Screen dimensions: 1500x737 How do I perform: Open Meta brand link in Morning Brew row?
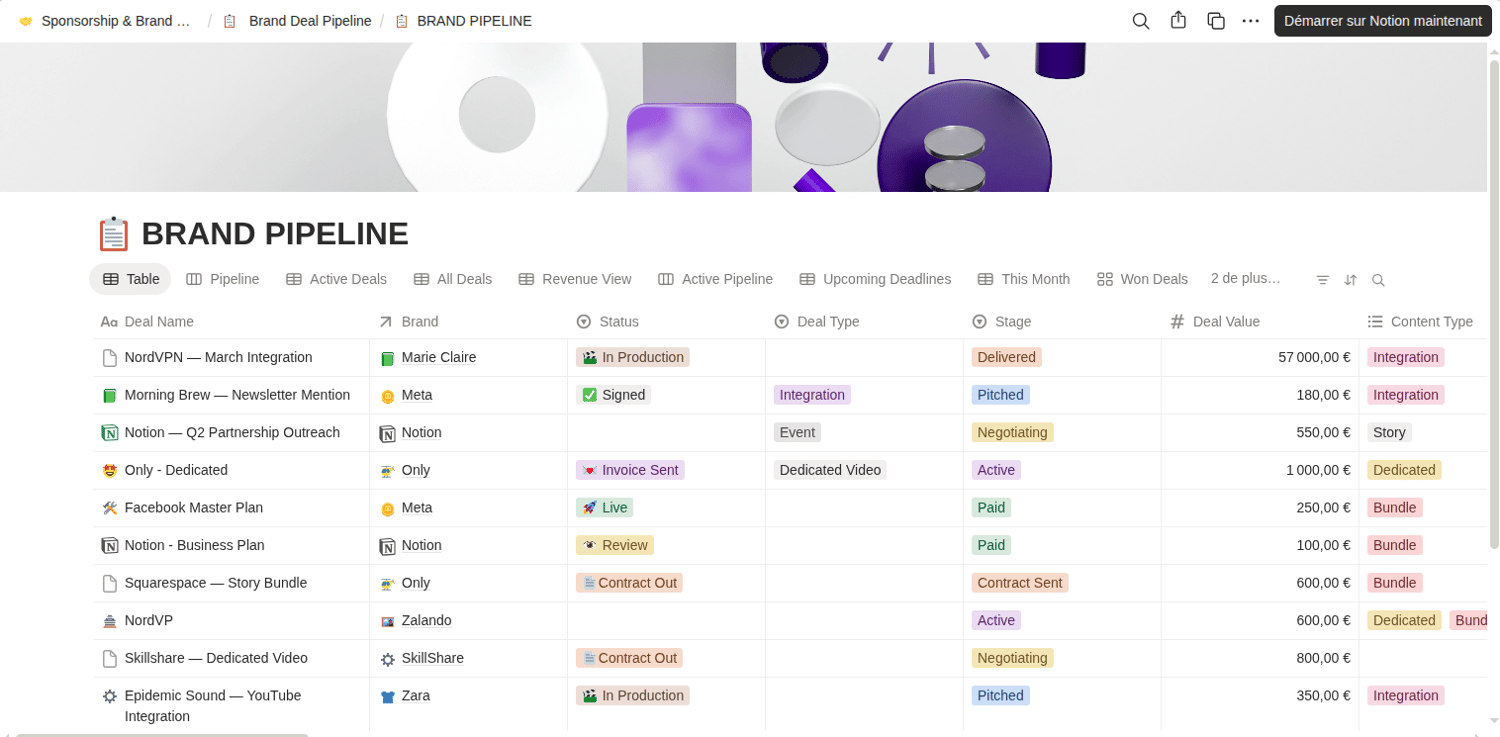point(417,395)
